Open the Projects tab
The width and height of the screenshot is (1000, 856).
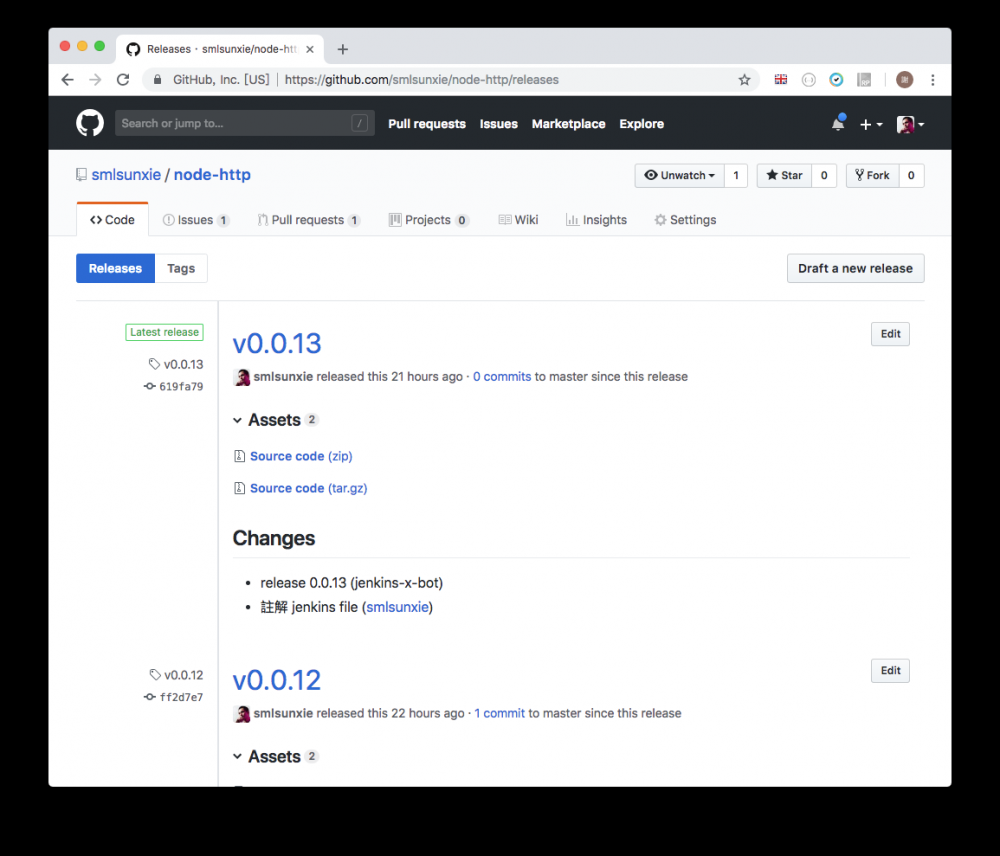point(429,220)
